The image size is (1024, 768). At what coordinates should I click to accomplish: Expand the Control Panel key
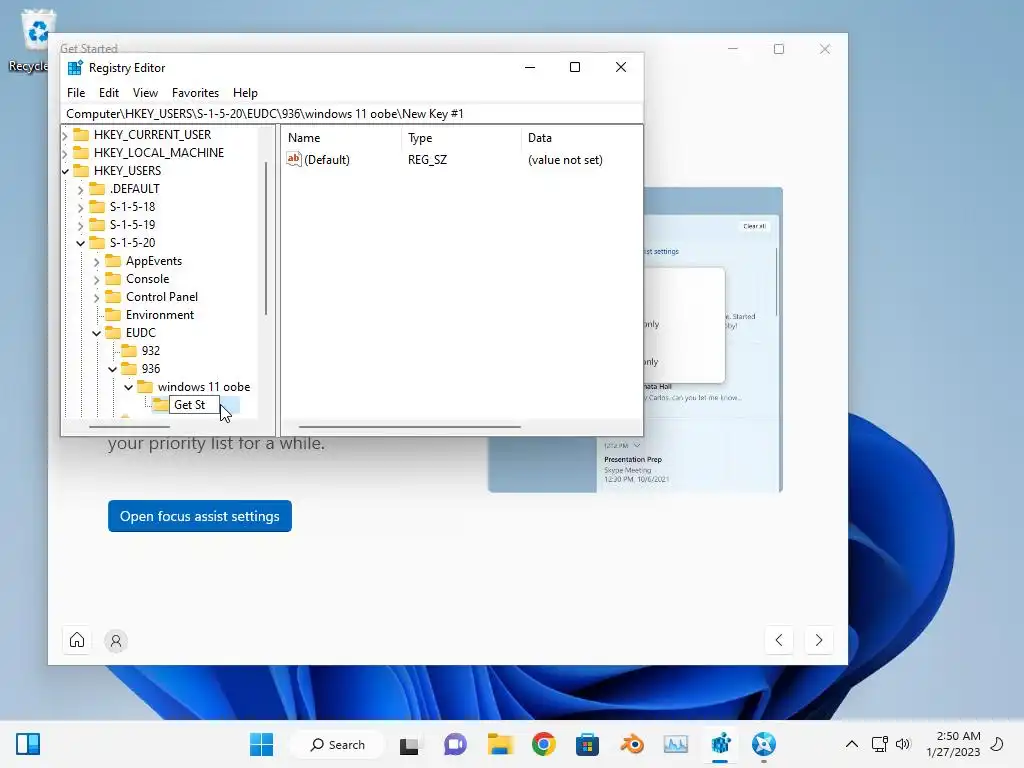click(x=97, y=297)
